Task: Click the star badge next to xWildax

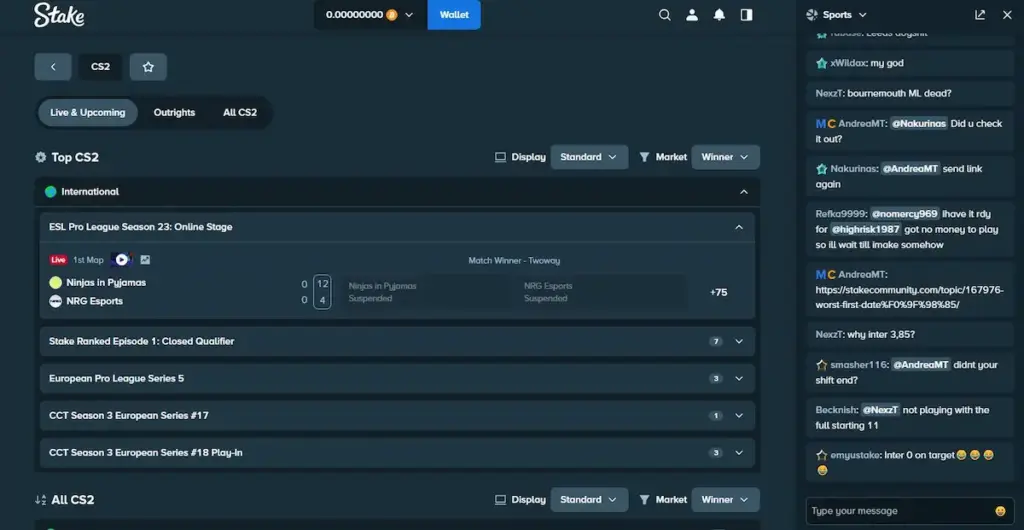Action: [822, 63]
